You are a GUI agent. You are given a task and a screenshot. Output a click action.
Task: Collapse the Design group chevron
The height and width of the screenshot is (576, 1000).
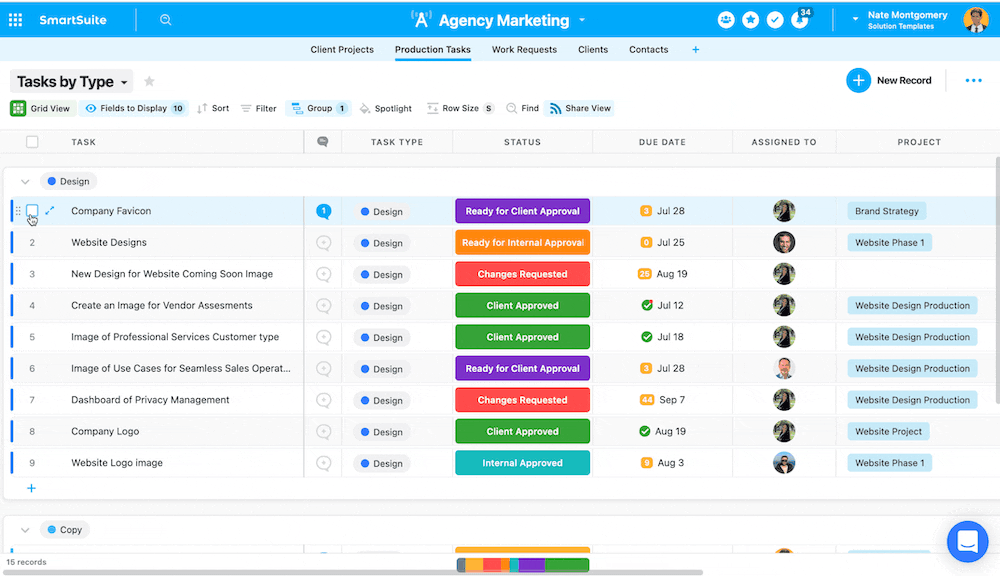tap(25, 182)
